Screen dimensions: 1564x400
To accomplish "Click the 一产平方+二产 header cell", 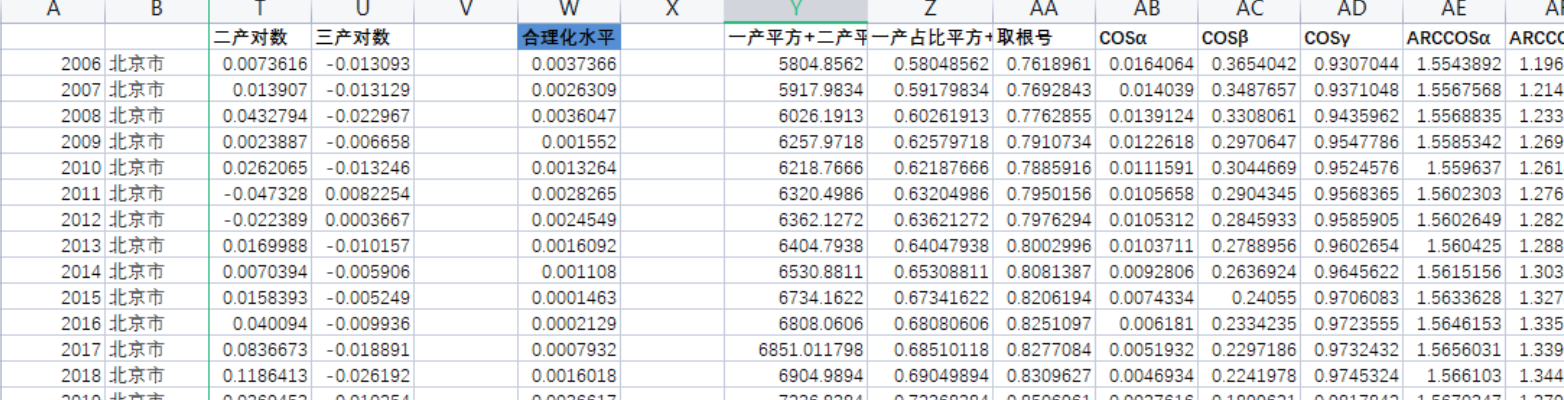I will [796, 38].
